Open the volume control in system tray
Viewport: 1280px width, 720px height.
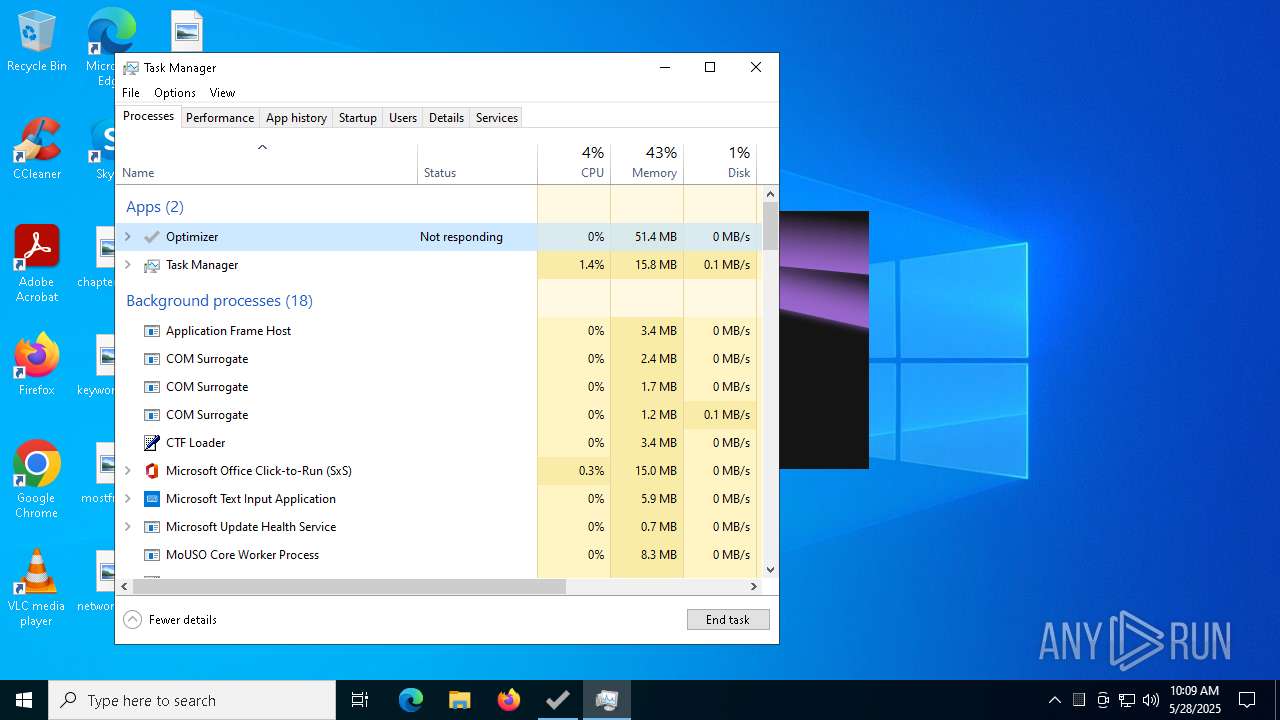click(x=1150, y=700)
